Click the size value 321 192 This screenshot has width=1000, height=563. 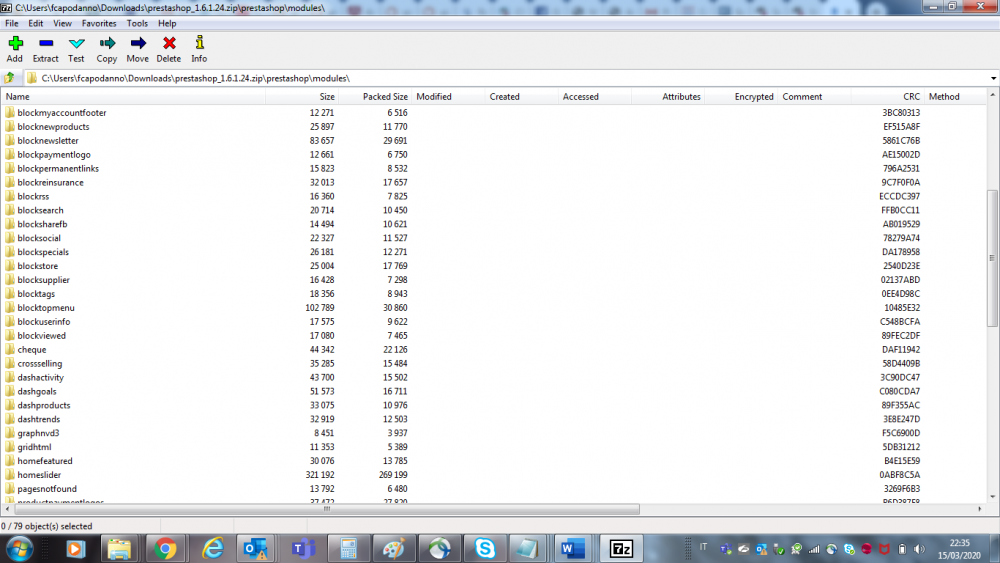(320, 475)
